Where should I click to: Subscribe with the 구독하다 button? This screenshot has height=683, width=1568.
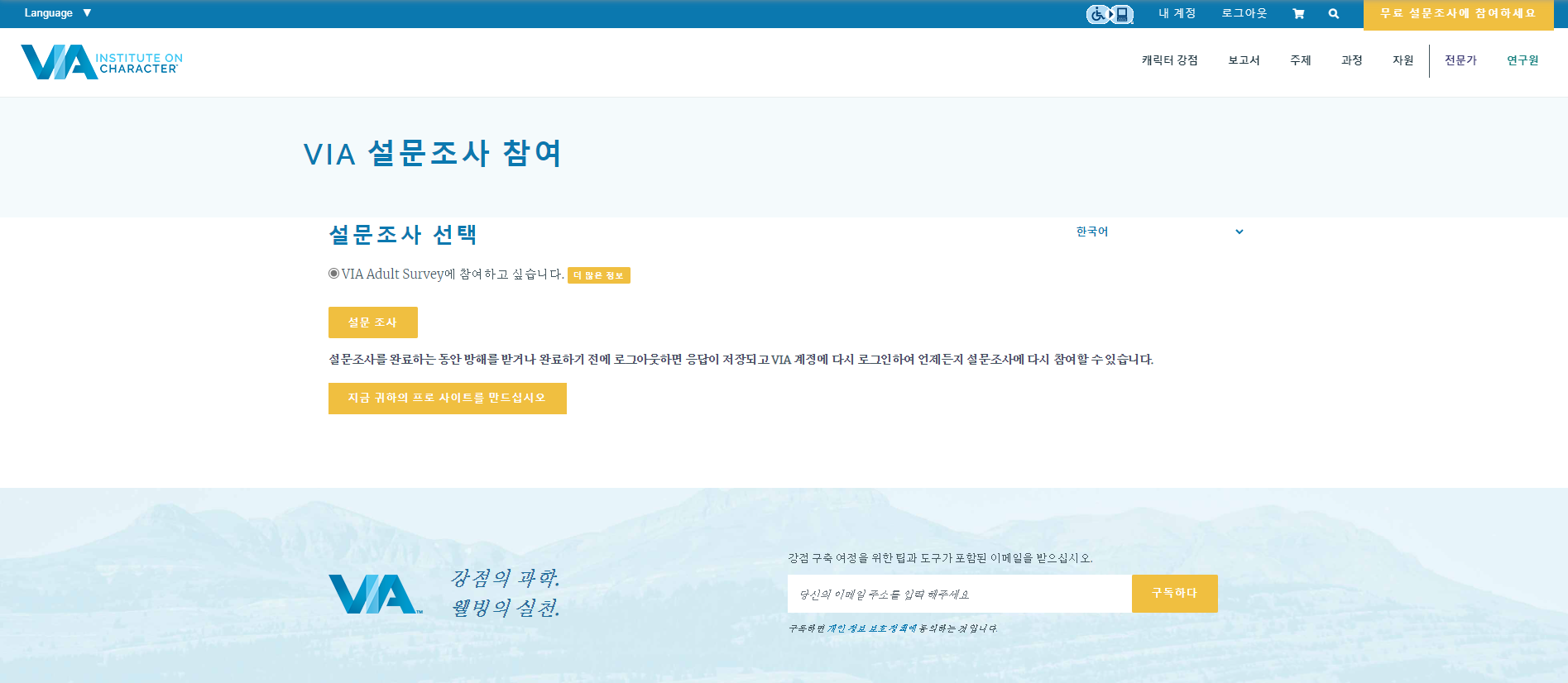1175,594
